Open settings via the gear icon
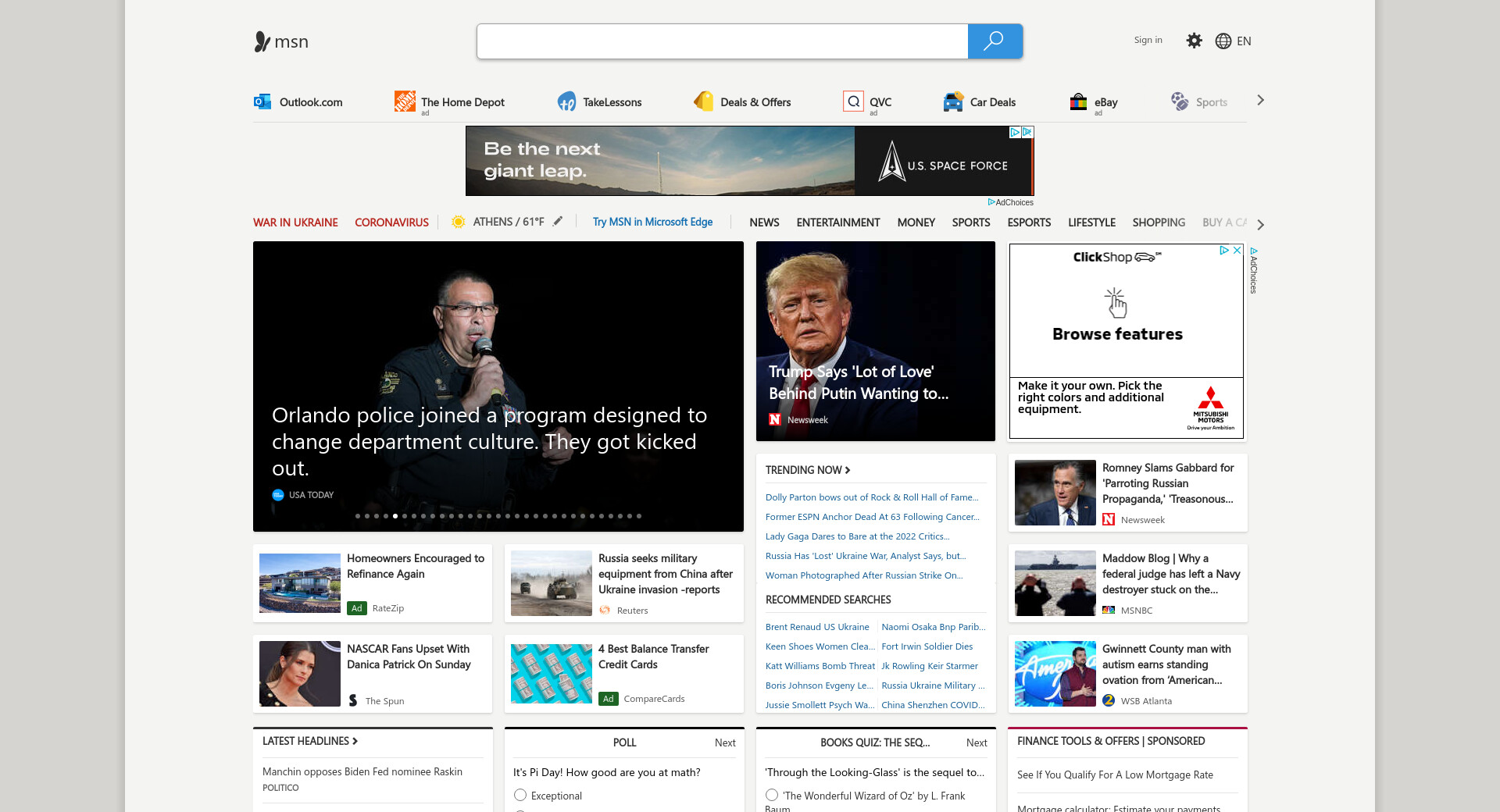Viewport: 1500px width, 812px height. [x=1194, y=41]
